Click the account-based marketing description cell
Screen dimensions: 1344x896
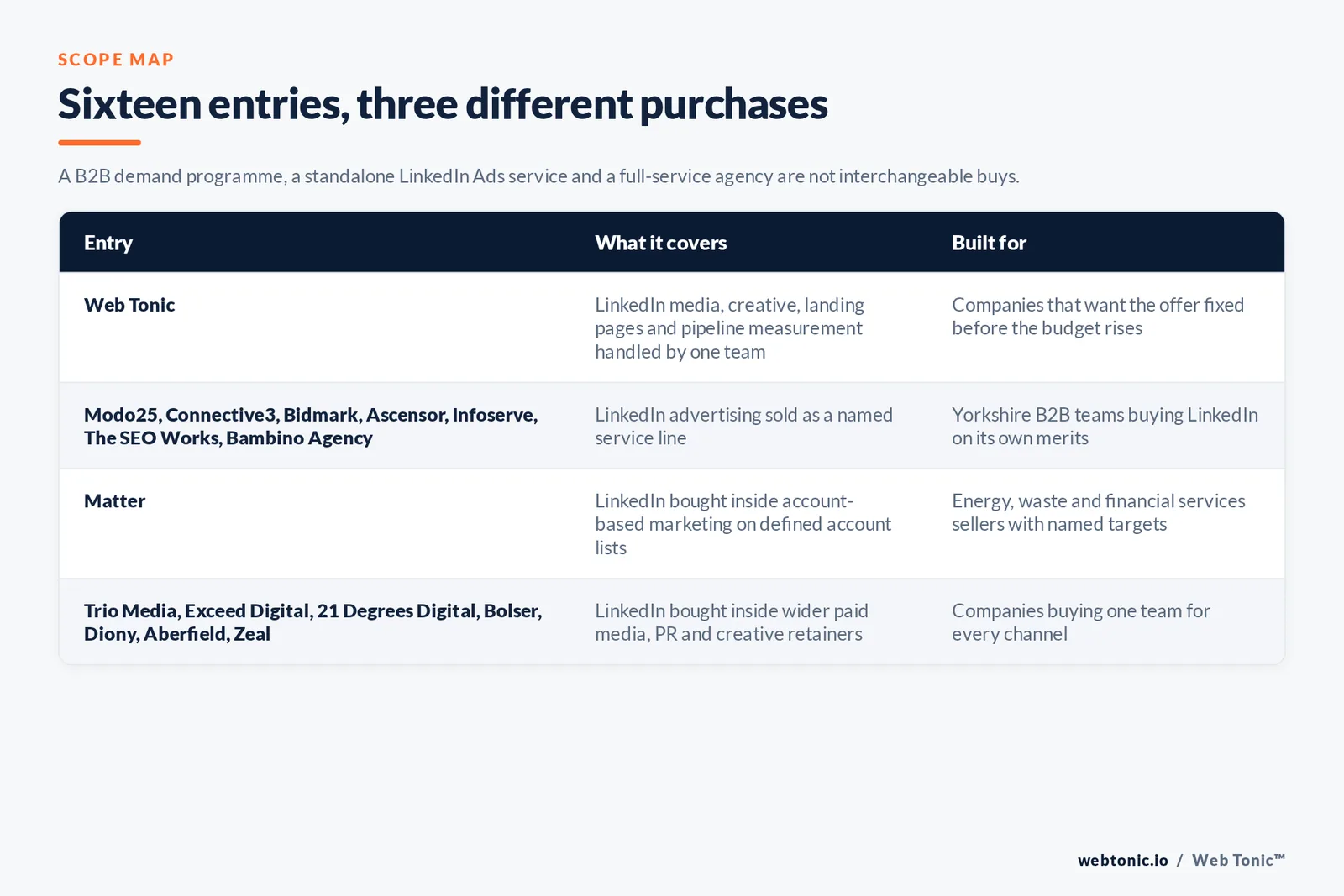coord(743,524)
